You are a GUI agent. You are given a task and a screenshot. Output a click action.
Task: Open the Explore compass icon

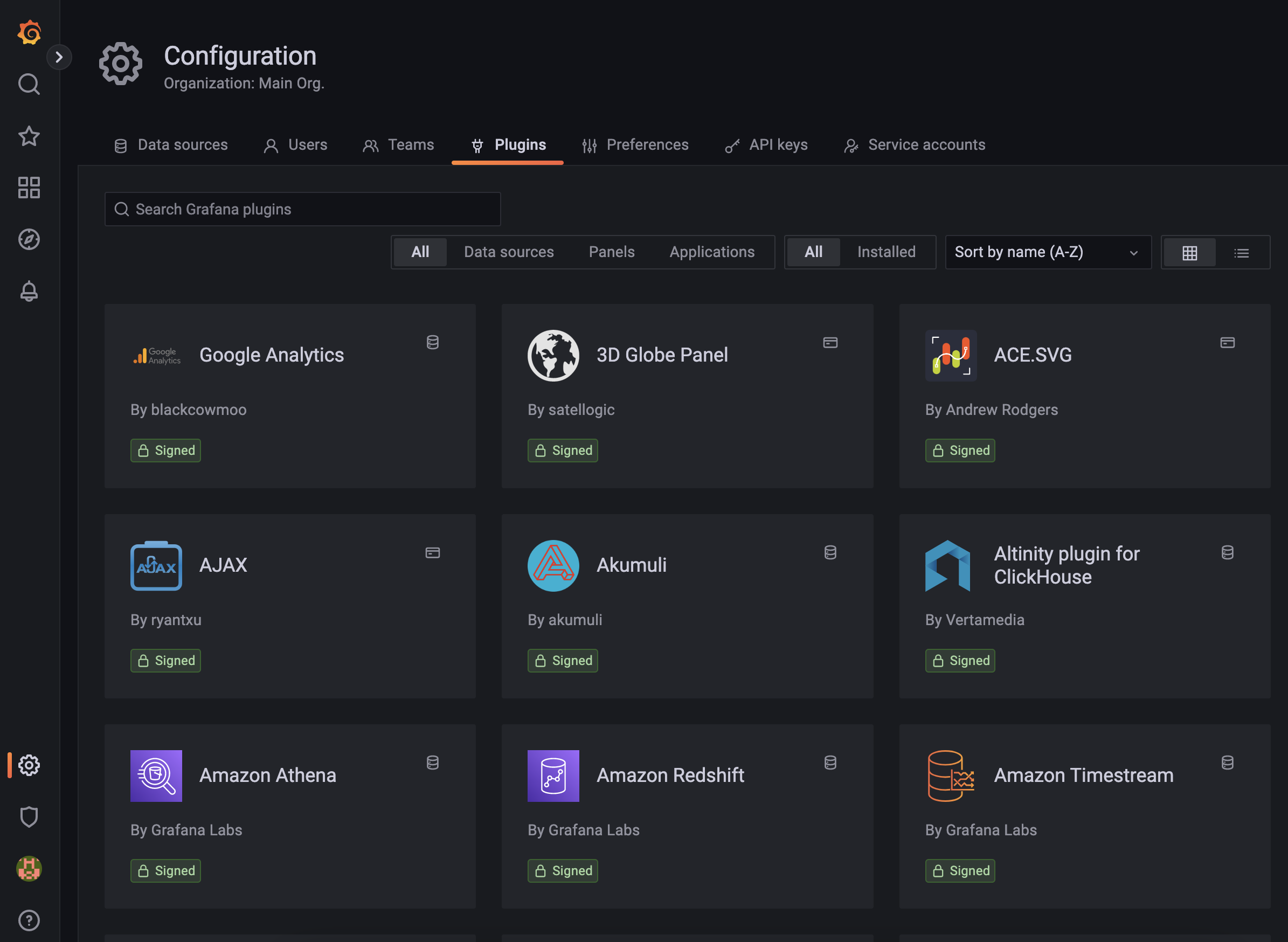29,239
